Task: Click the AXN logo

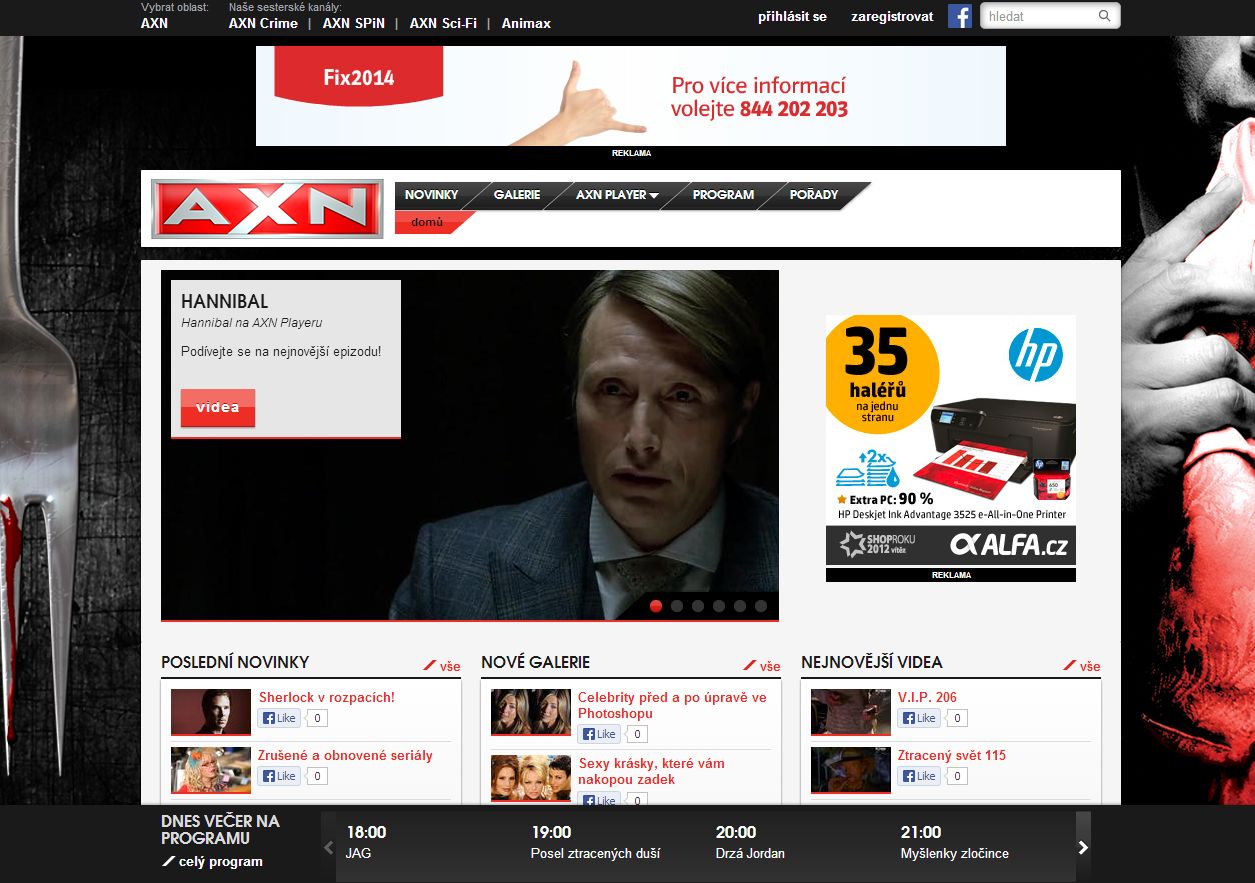Action: coord(266,208)
